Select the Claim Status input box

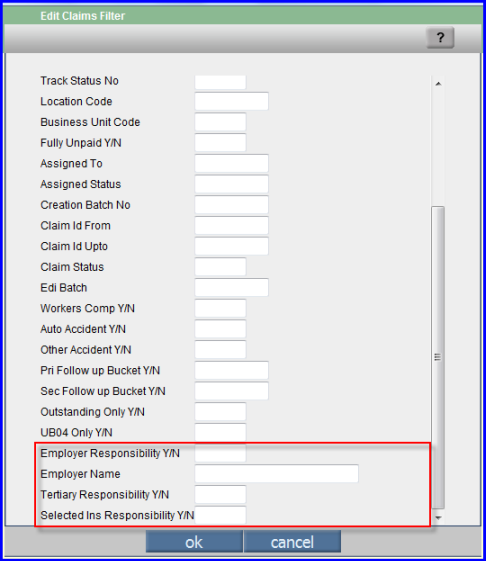click(x=220, y=267)
